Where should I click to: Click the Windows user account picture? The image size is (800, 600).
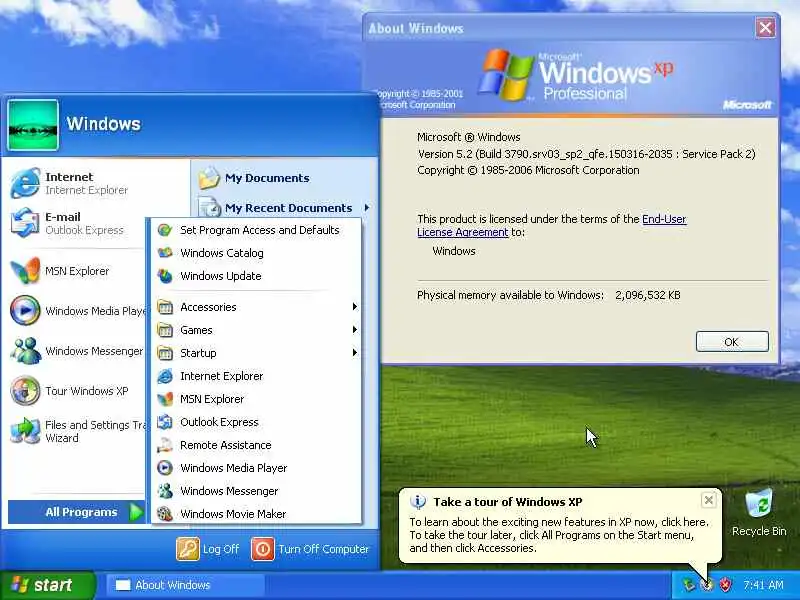(33, 125)
